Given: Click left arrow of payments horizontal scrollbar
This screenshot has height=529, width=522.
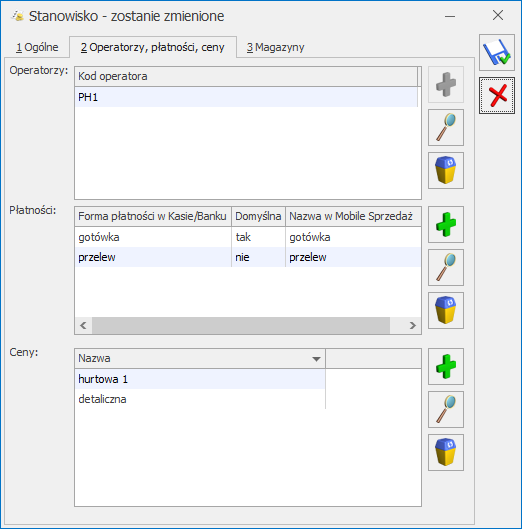Looking at the screenshot, I should coord(83,326).
